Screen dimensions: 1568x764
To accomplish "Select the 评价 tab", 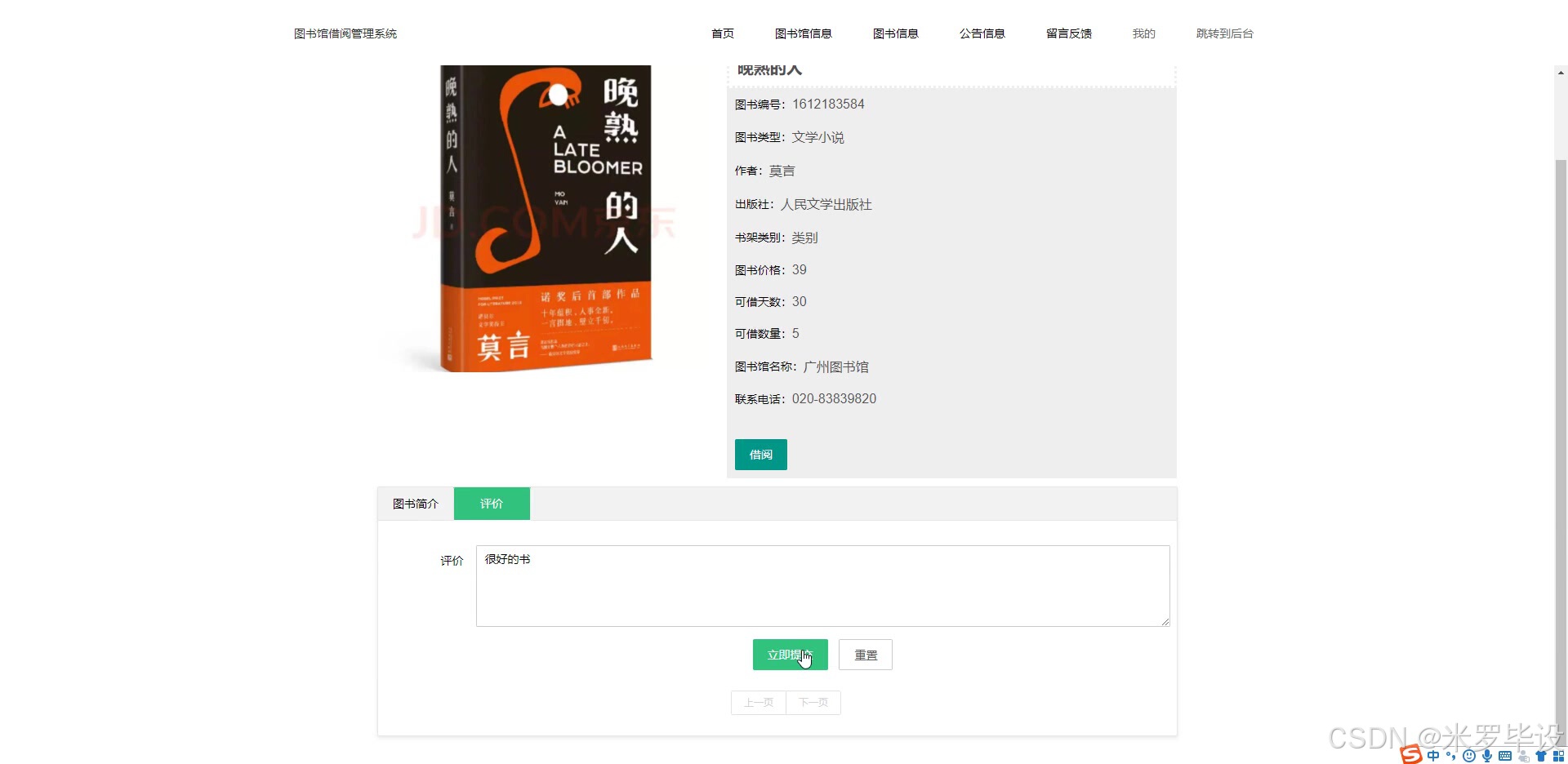I will click(492, 504).
